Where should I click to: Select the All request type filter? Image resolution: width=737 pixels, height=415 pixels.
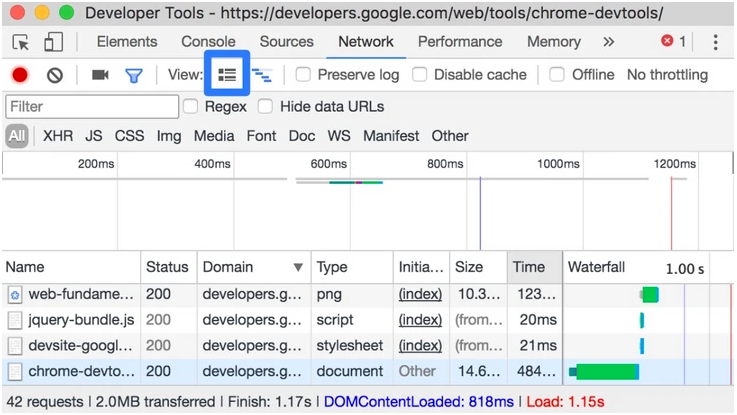[17, 136]
